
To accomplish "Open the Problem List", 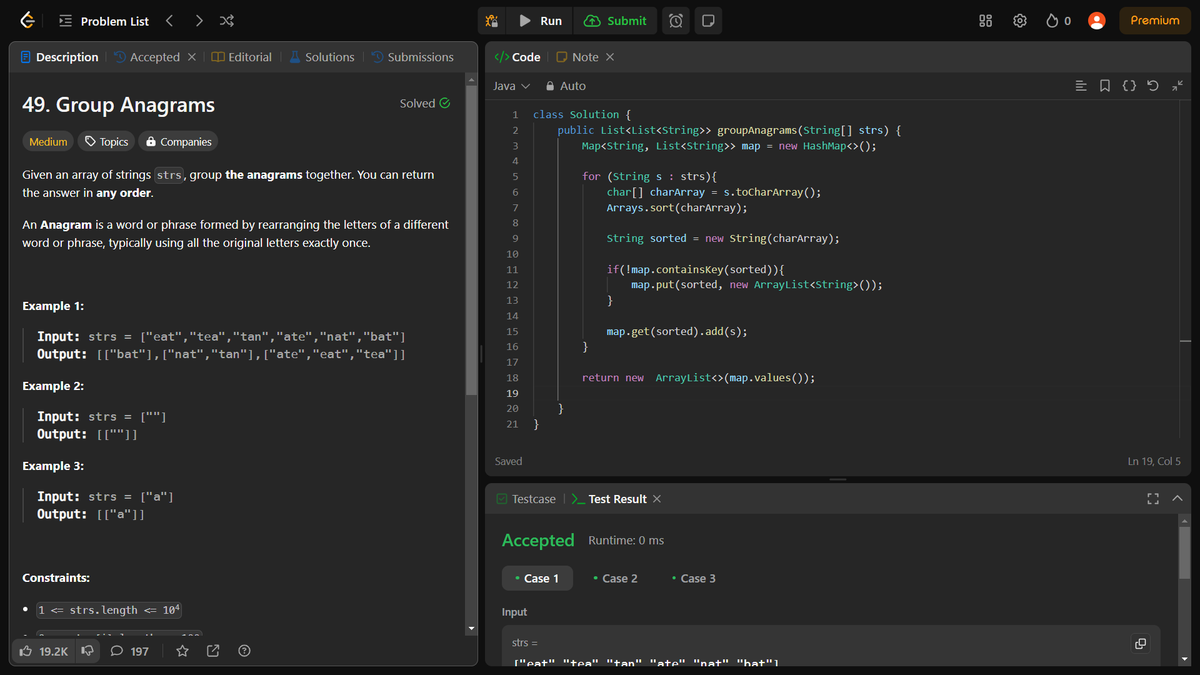I will (104, 20).
